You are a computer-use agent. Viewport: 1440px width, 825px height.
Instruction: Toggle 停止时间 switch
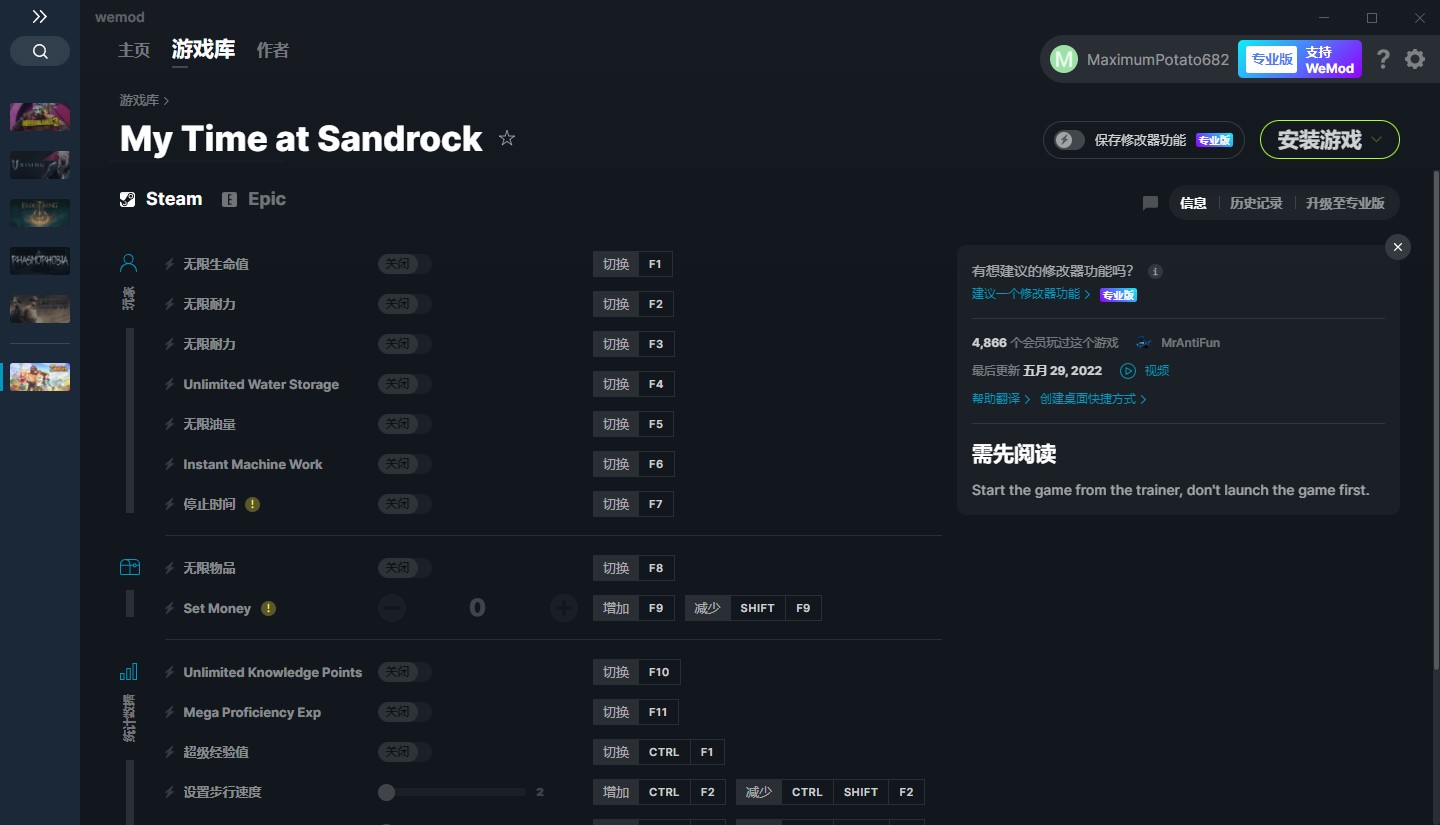point(404,504)
